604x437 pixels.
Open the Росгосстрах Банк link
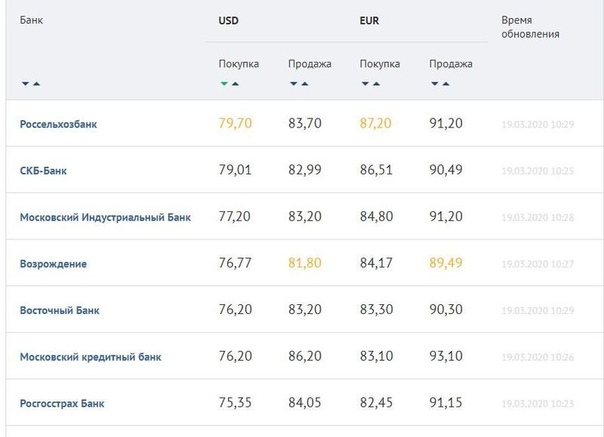point(62,403)
